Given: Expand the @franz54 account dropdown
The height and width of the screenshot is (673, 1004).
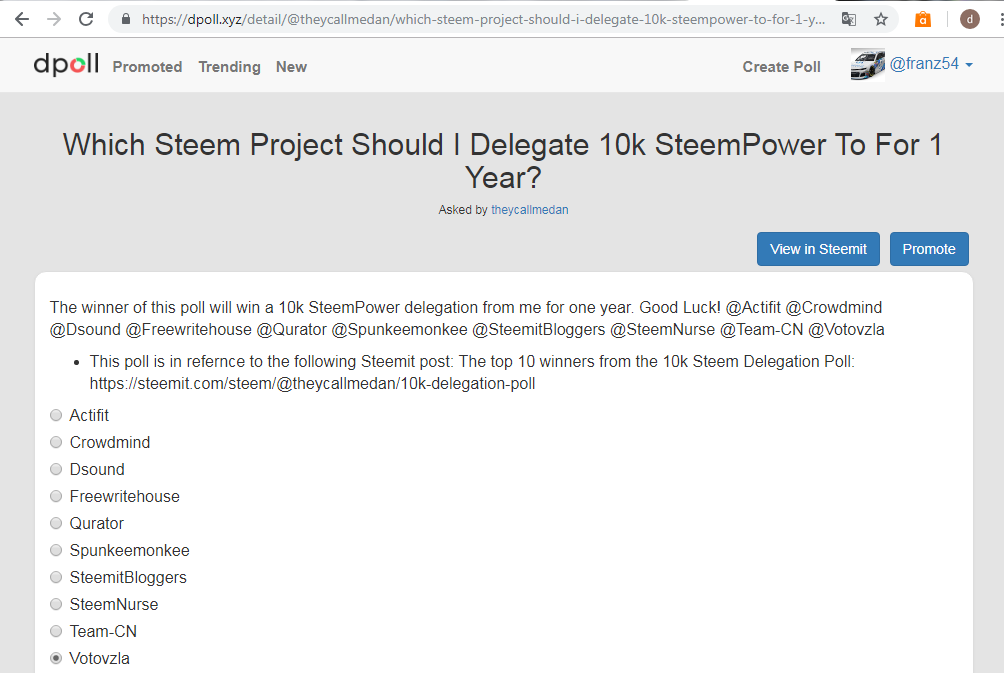Looking at the screenshot, I should pyautogui.click(x=931, y=64).
